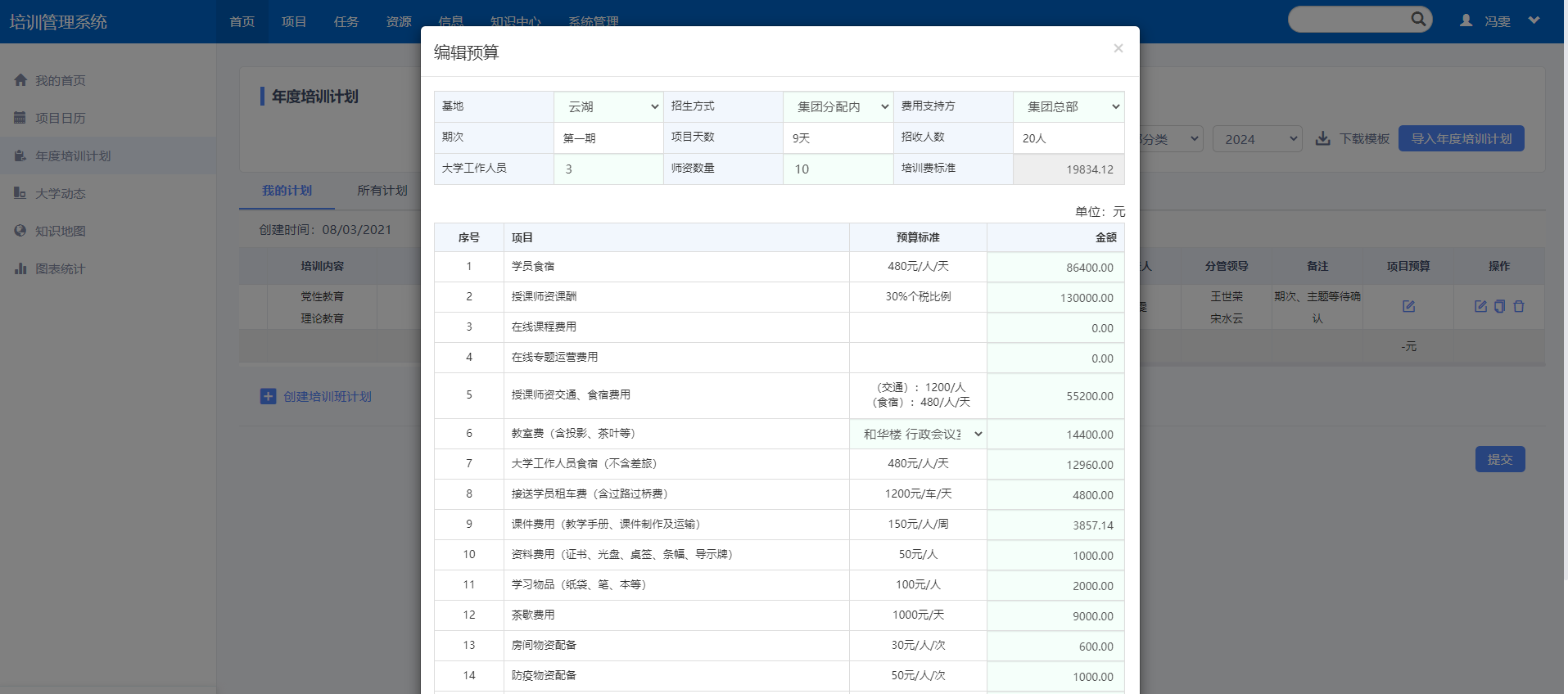Edit 课件费用 amount 3857.14

(1055, 525)
